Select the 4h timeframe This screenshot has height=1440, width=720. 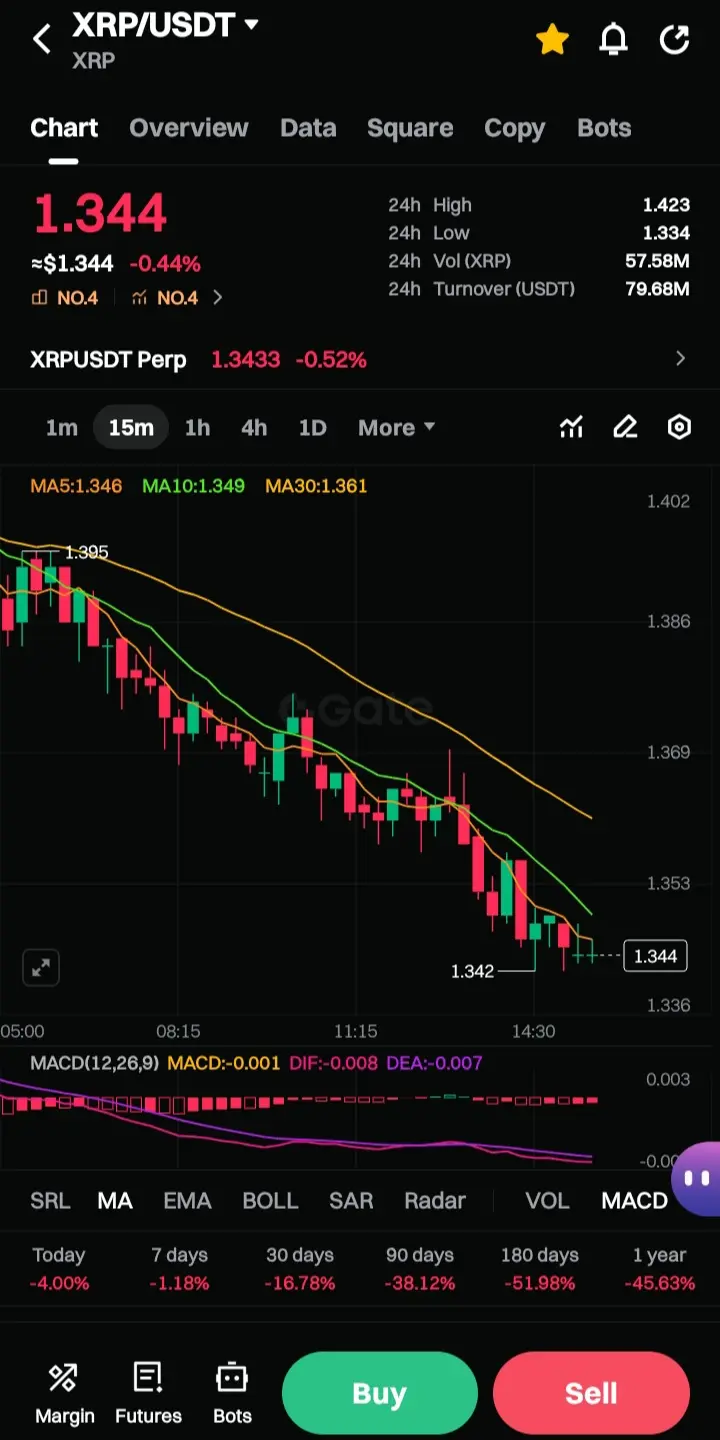coord(254,427)
